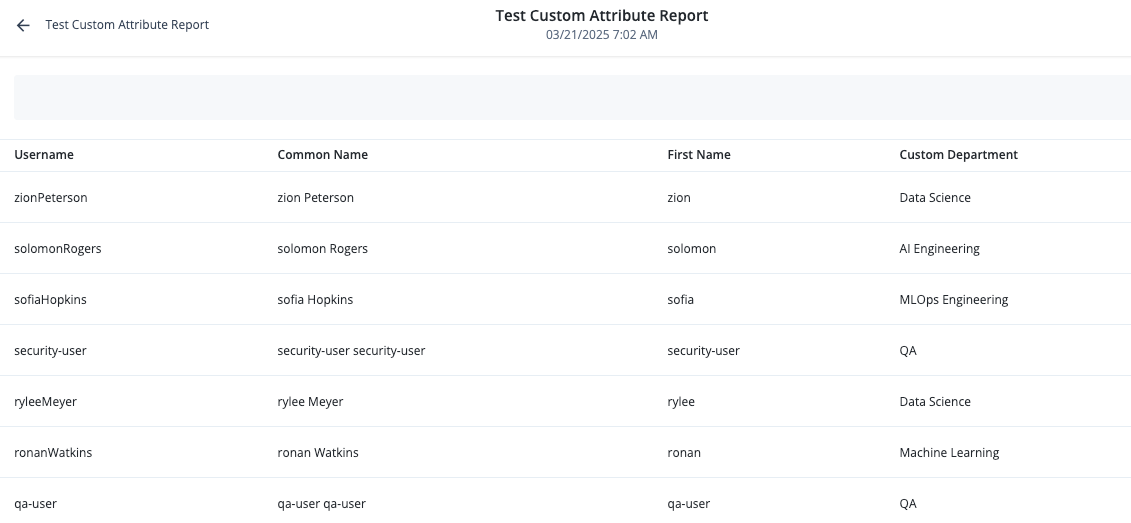Click the qa-user username cell
This screenshot has height=523, width=1131.
point(35,504)
